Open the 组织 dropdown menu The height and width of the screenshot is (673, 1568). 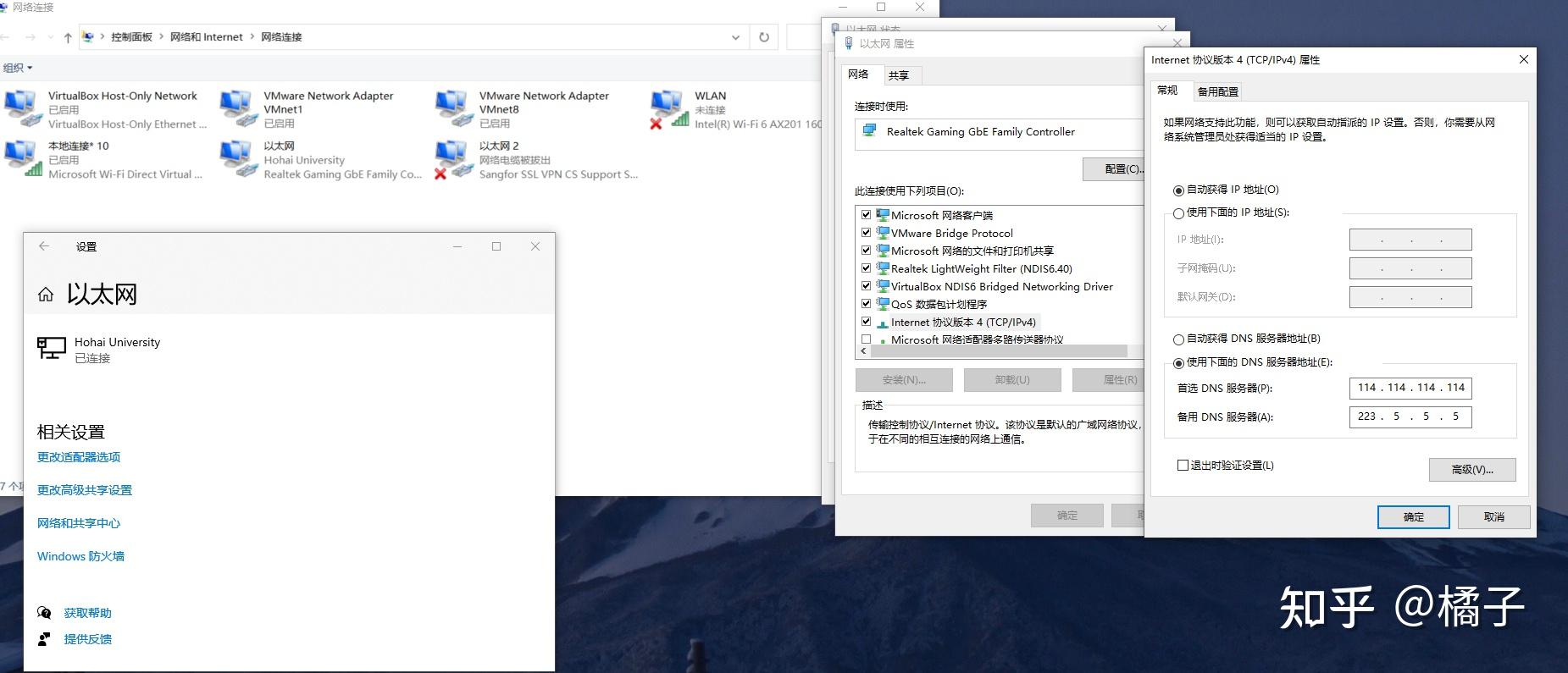[x=18, y=68]
